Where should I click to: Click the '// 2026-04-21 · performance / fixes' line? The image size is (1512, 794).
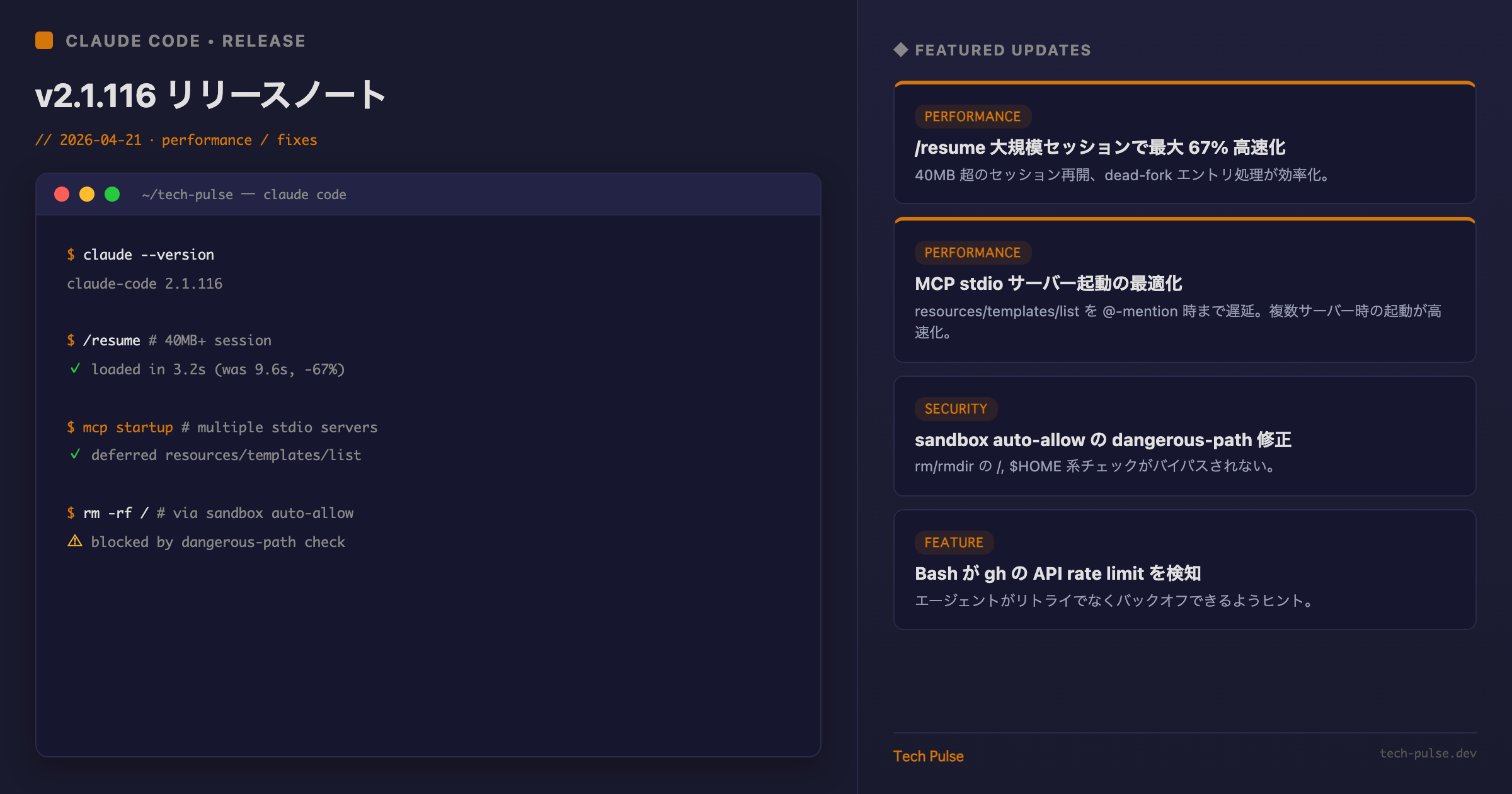[x=176, y=140]
